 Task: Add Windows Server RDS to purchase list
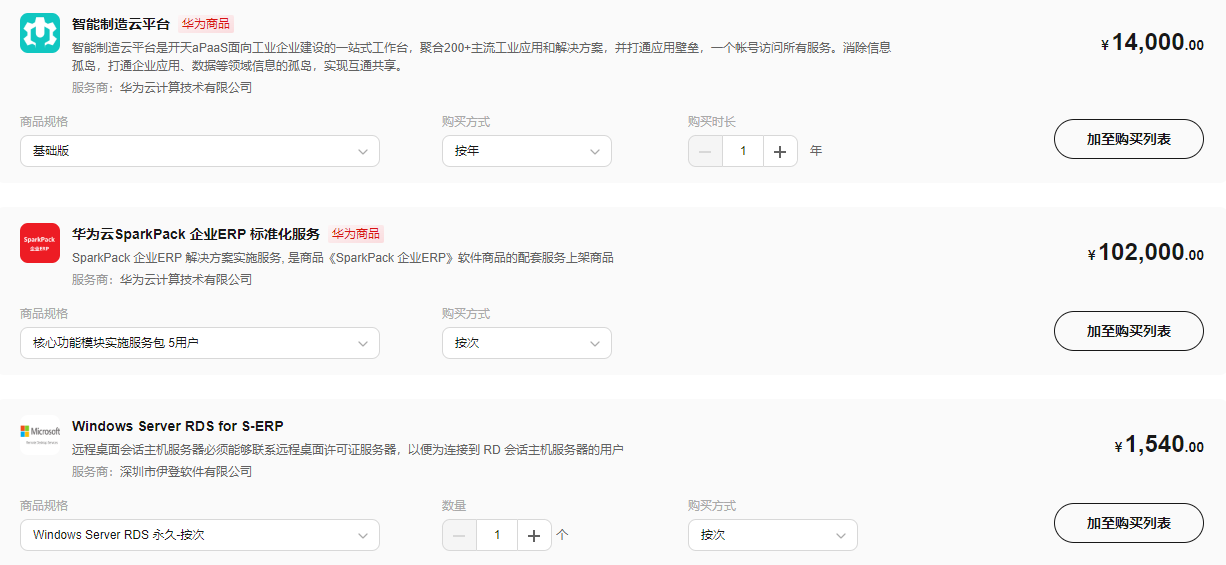(1129, 523)
